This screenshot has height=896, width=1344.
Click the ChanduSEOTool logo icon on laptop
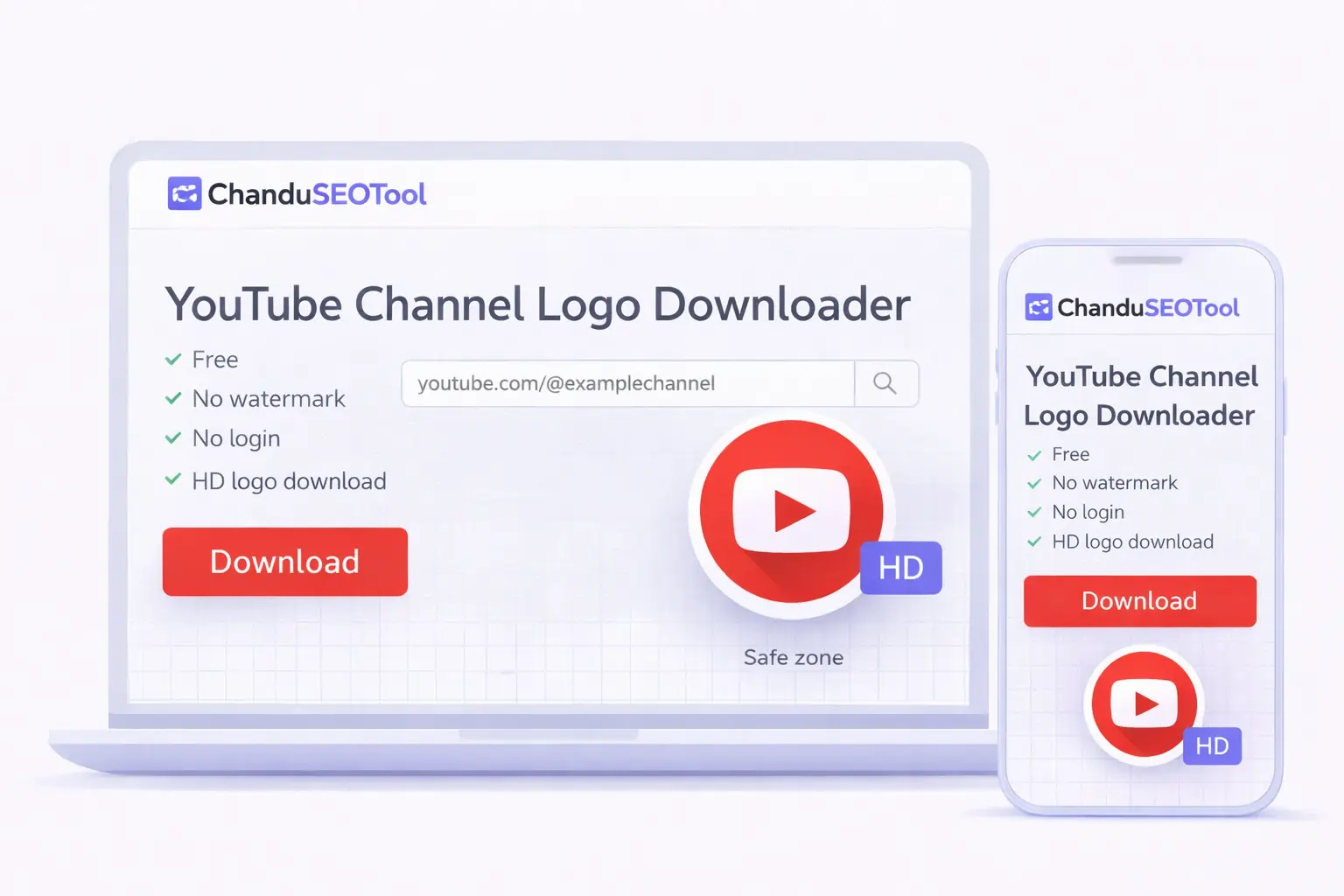point(185,193)
